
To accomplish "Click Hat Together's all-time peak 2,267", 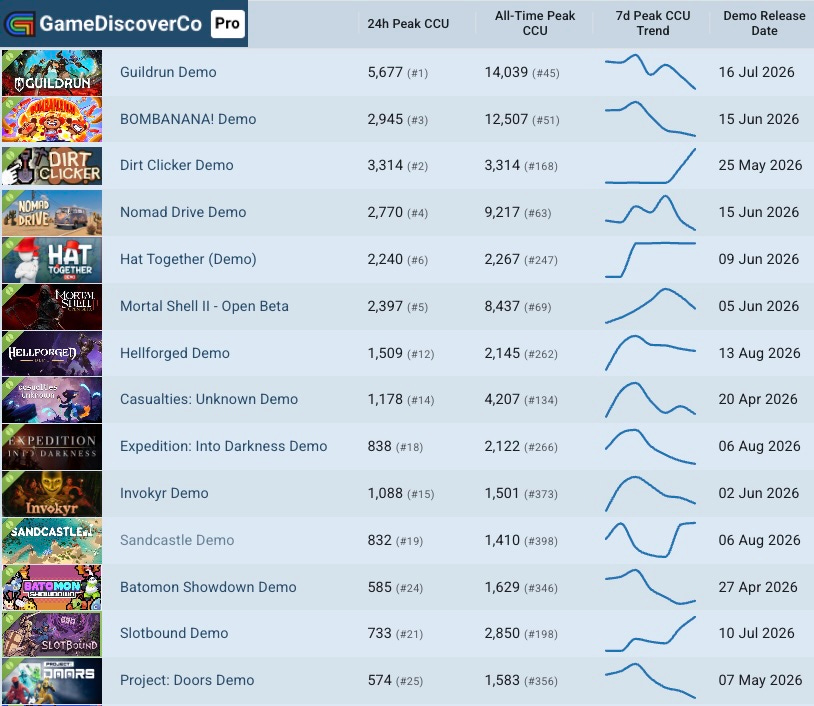I will pos(502,259).
